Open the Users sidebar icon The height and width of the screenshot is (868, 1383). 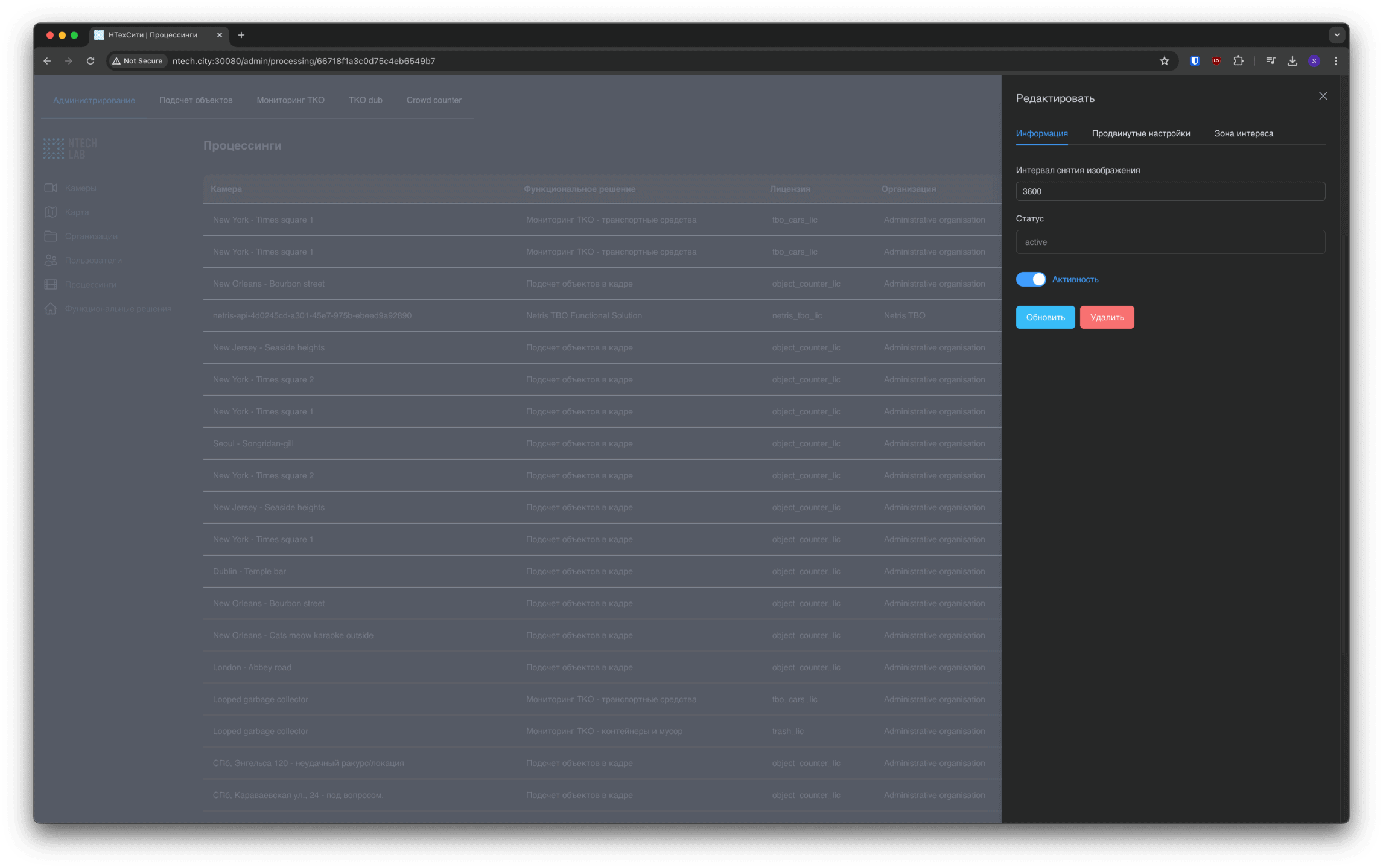click(51, 261)
